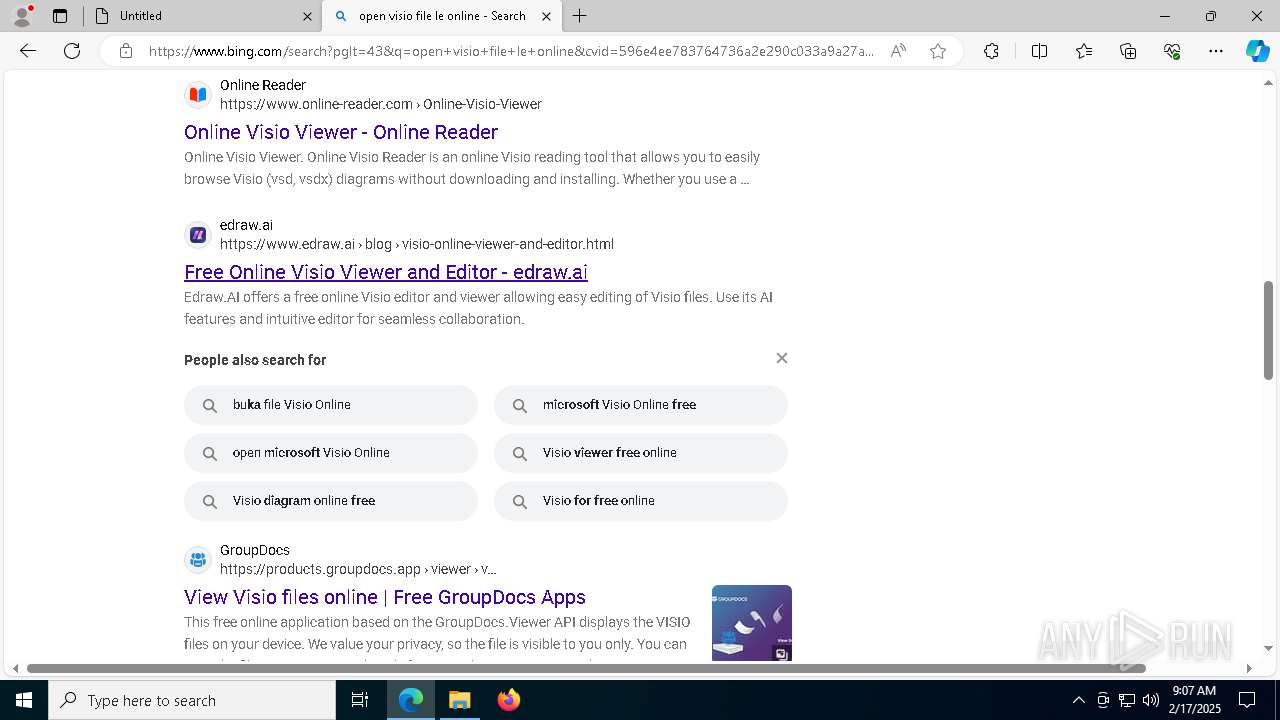Add page to favorites with star icon
The width and height of the screenshot is (1280, 720).
point(938,51)
